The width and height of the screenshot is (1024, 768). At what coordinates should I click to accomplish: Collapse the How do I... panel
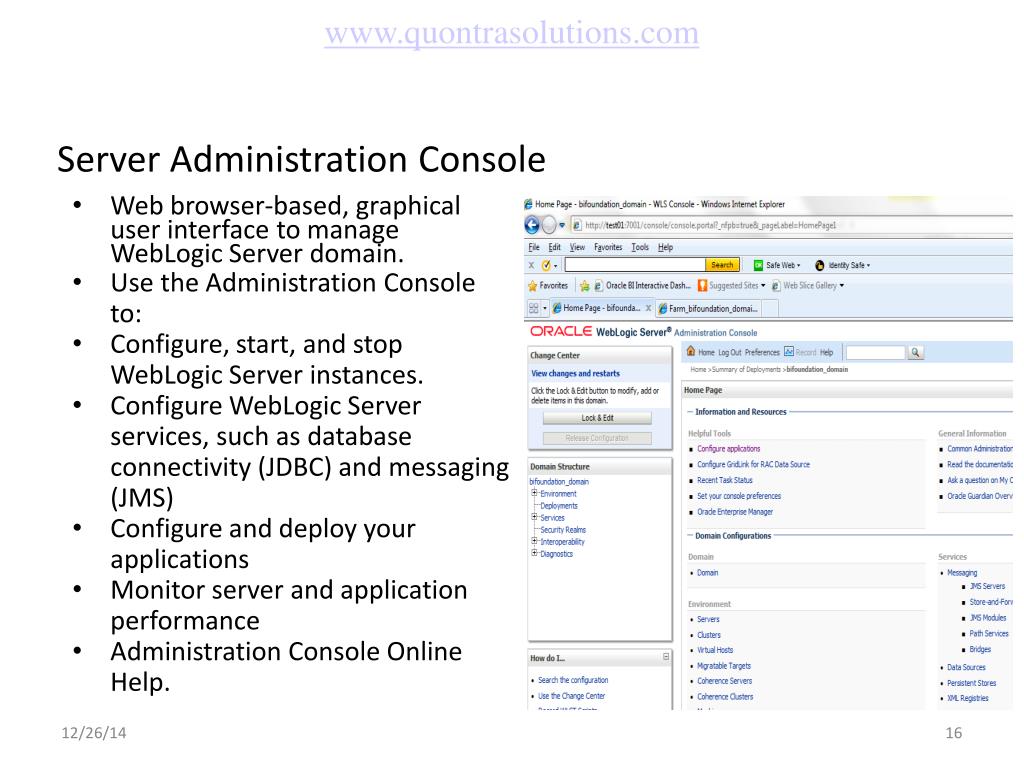pyautogui.click(x=665, y=657)
